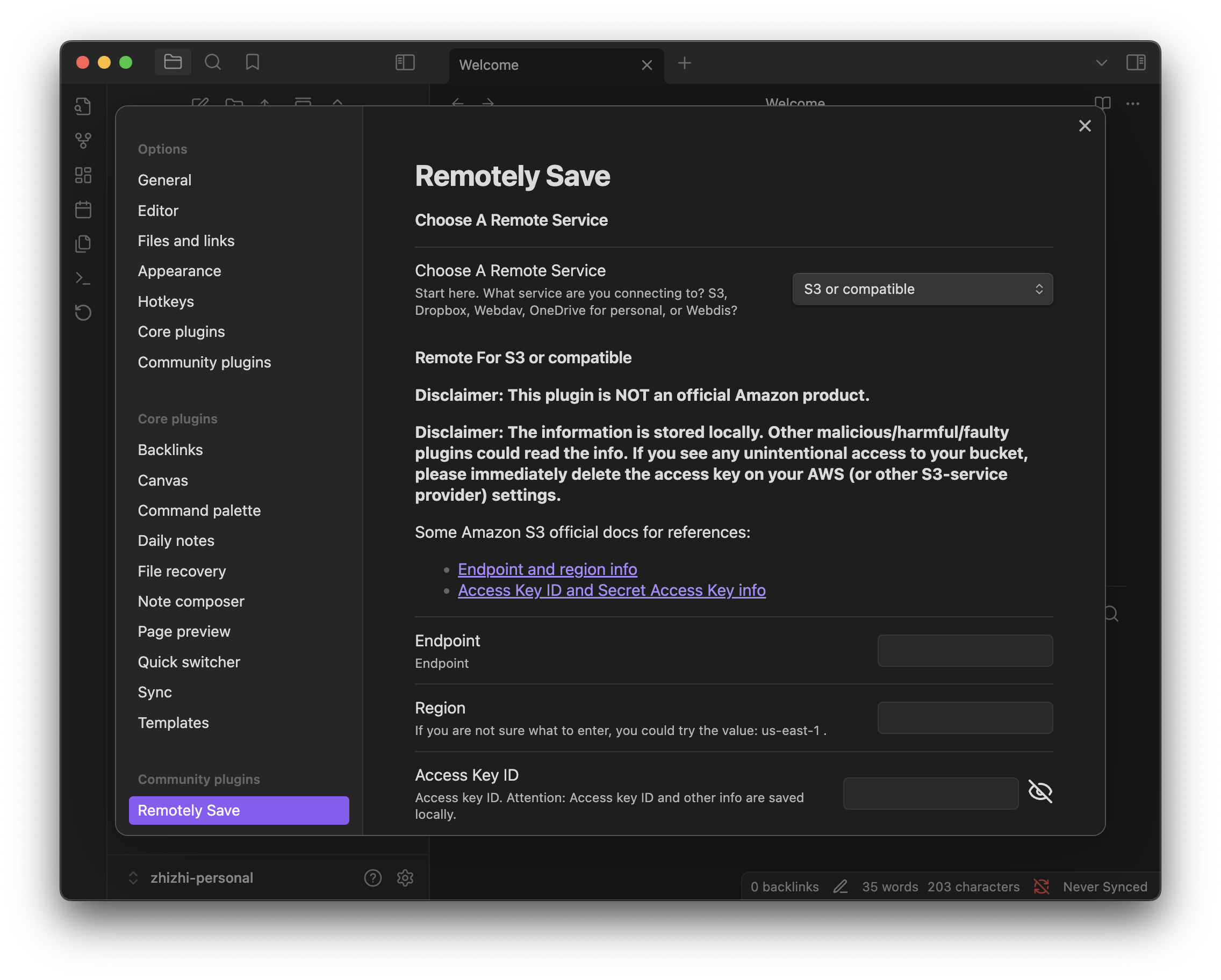The width and height of the screenshot is (1221, 980).
Task: Toggle Access Key ID visibility eye
Action: (x=1040, y=791)
